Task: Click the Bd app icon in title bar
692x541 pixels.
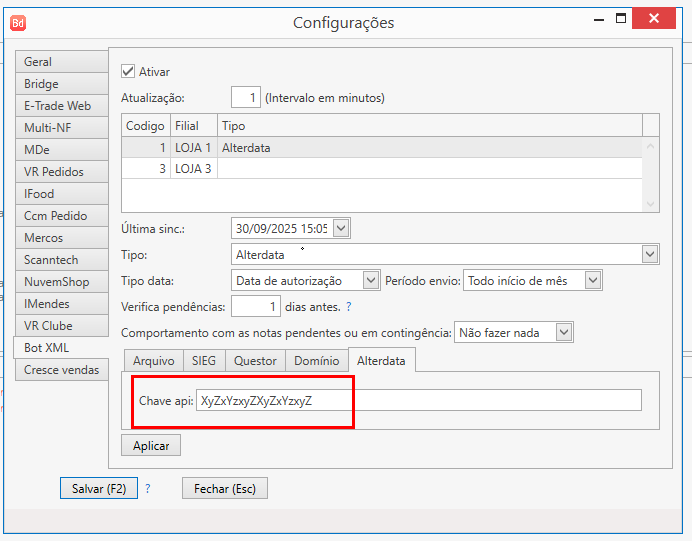Action: (18, 22)
